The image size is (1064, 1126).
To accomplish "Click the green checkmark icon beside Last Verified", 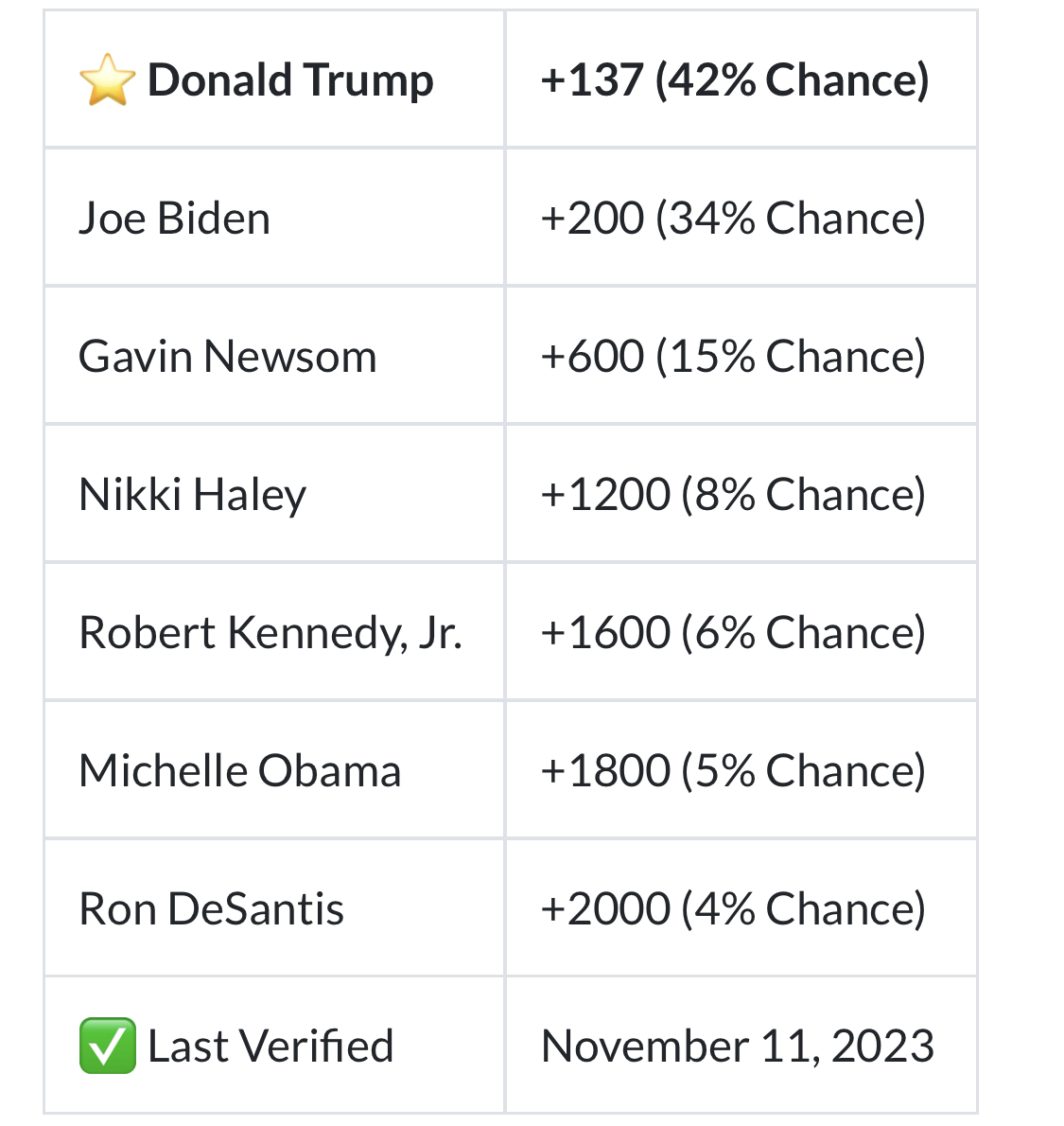I will 107,1047.
